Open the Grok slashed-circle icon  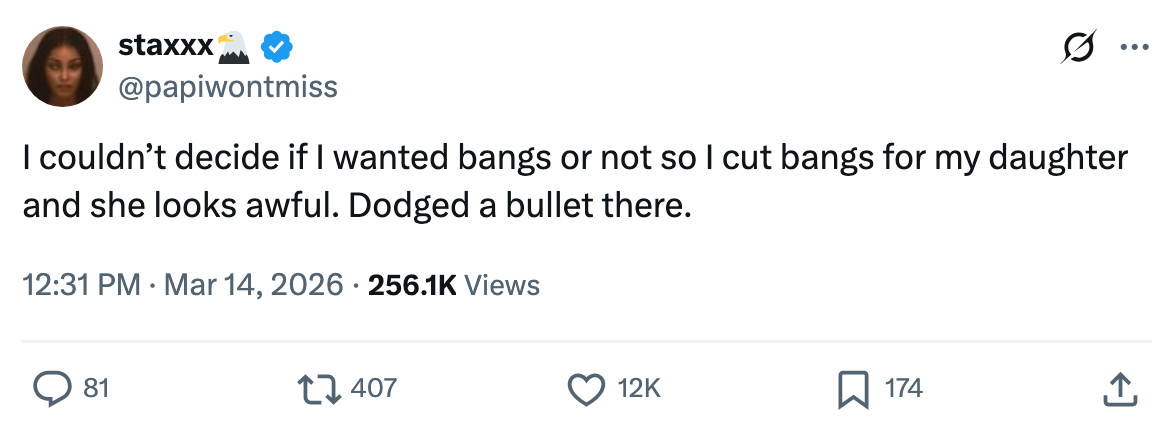pyautogui.click(x=1081, y=48)
